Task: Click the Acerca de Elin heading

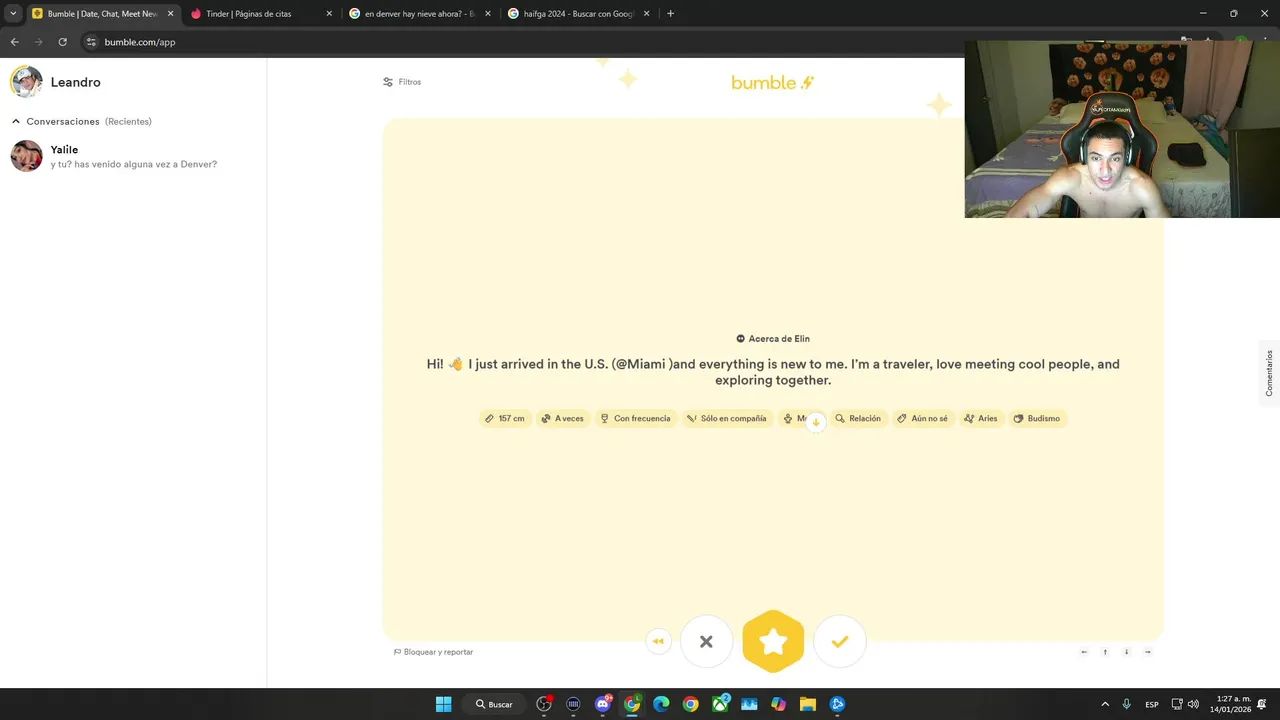Action: (x=773, y=339)
